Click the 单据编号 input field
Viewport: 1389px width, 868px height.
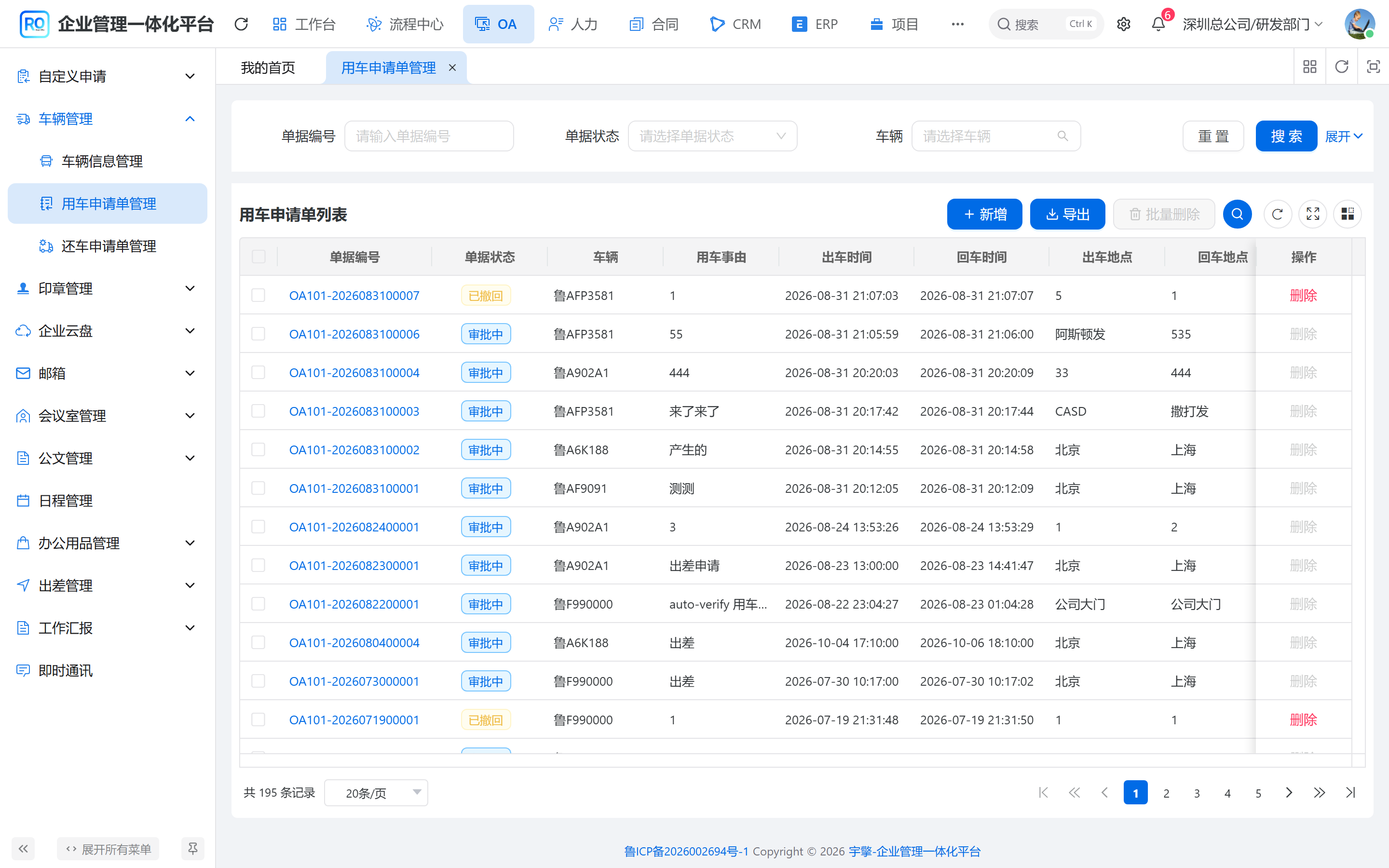(429, 136)
